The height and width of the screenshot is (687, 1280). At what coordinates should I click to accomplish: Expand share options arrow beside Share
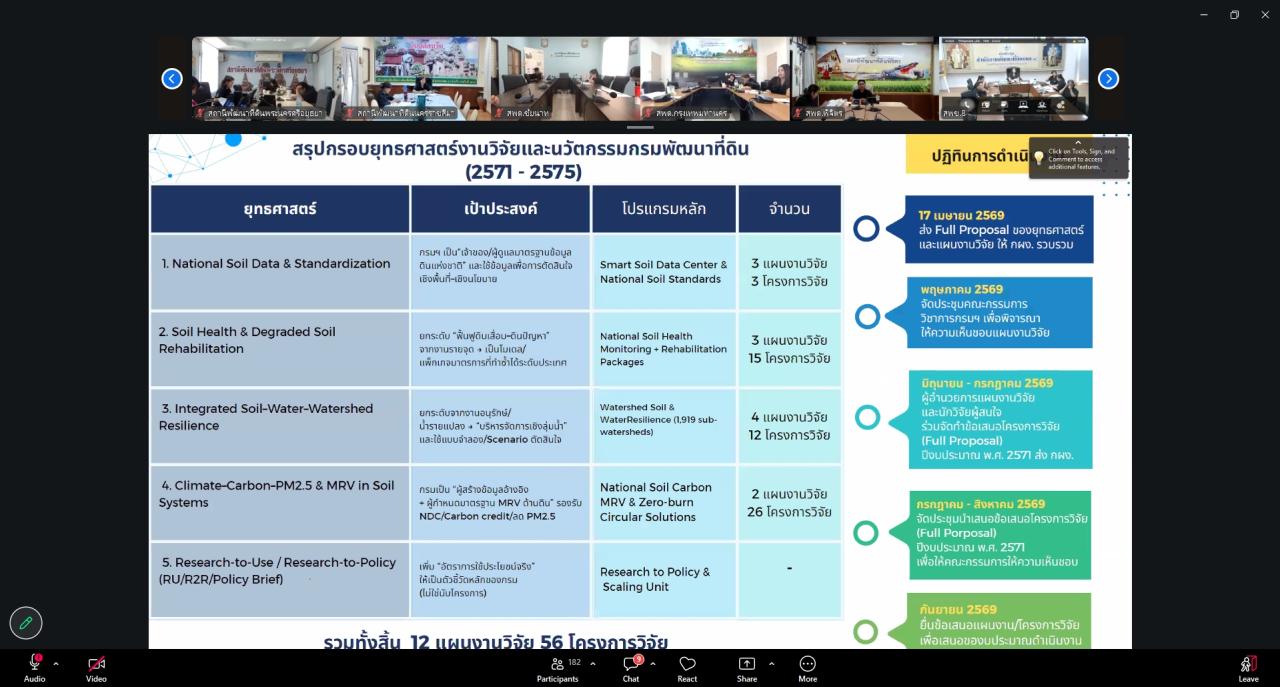[771, 663]
